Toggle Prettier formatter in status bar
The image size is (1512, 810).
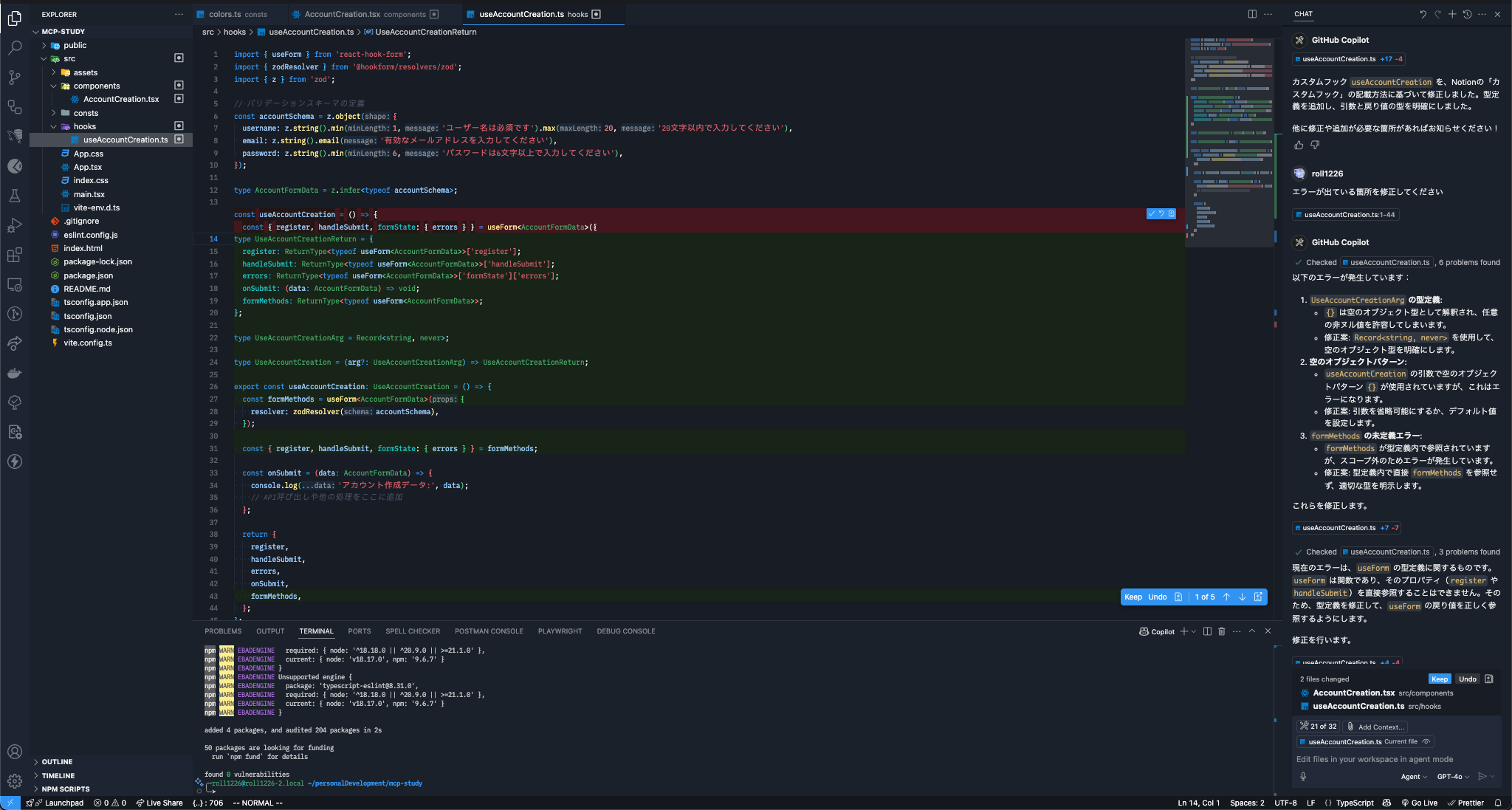1465,803
